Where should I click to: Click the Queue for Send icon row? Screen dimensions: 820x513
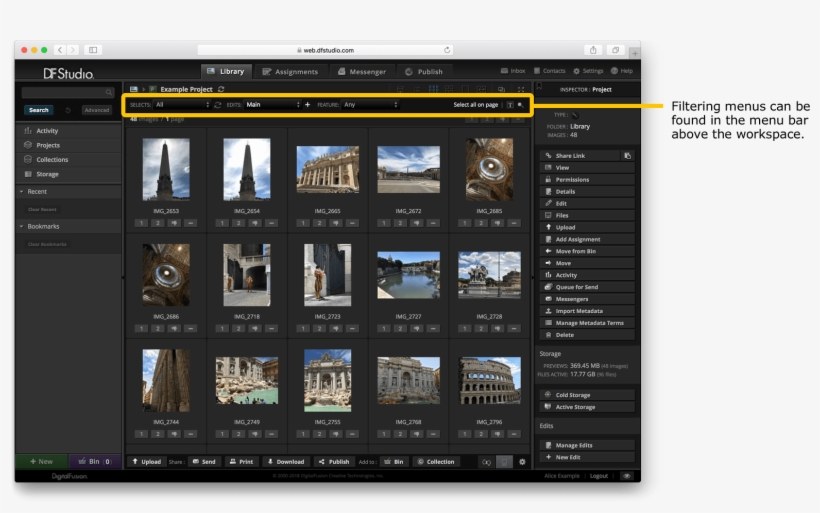click(587, 287)
